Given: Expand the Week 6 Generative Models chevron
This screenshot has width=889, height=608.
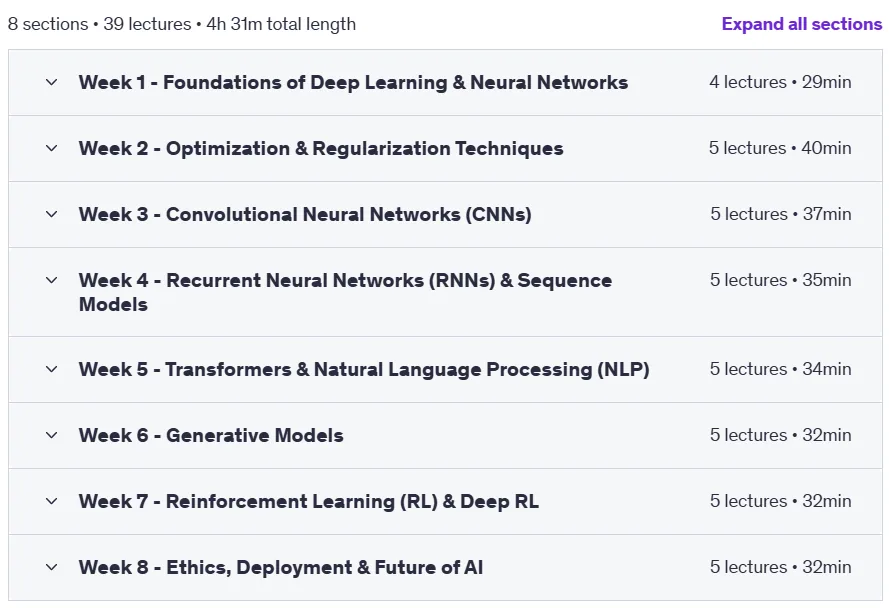Looking at the screenshot, I should point(52,435).
